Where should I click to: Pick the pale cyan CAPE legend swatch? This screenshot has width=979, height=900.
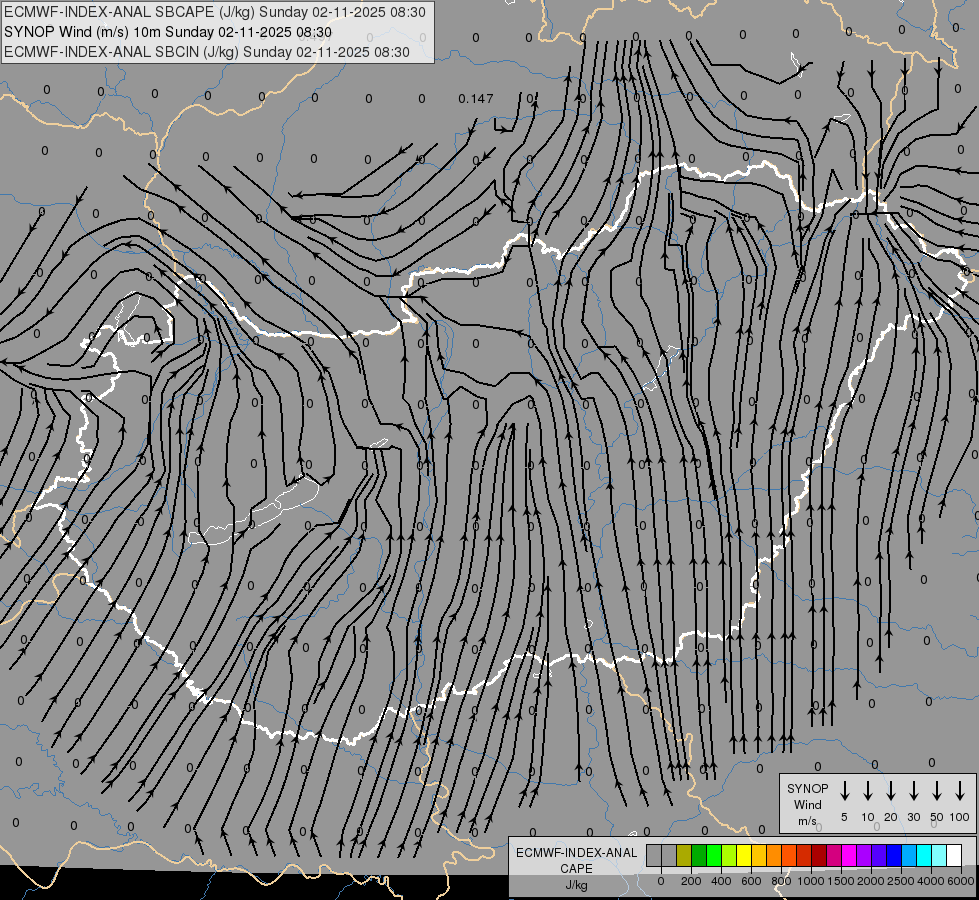(x=939, y=856)
